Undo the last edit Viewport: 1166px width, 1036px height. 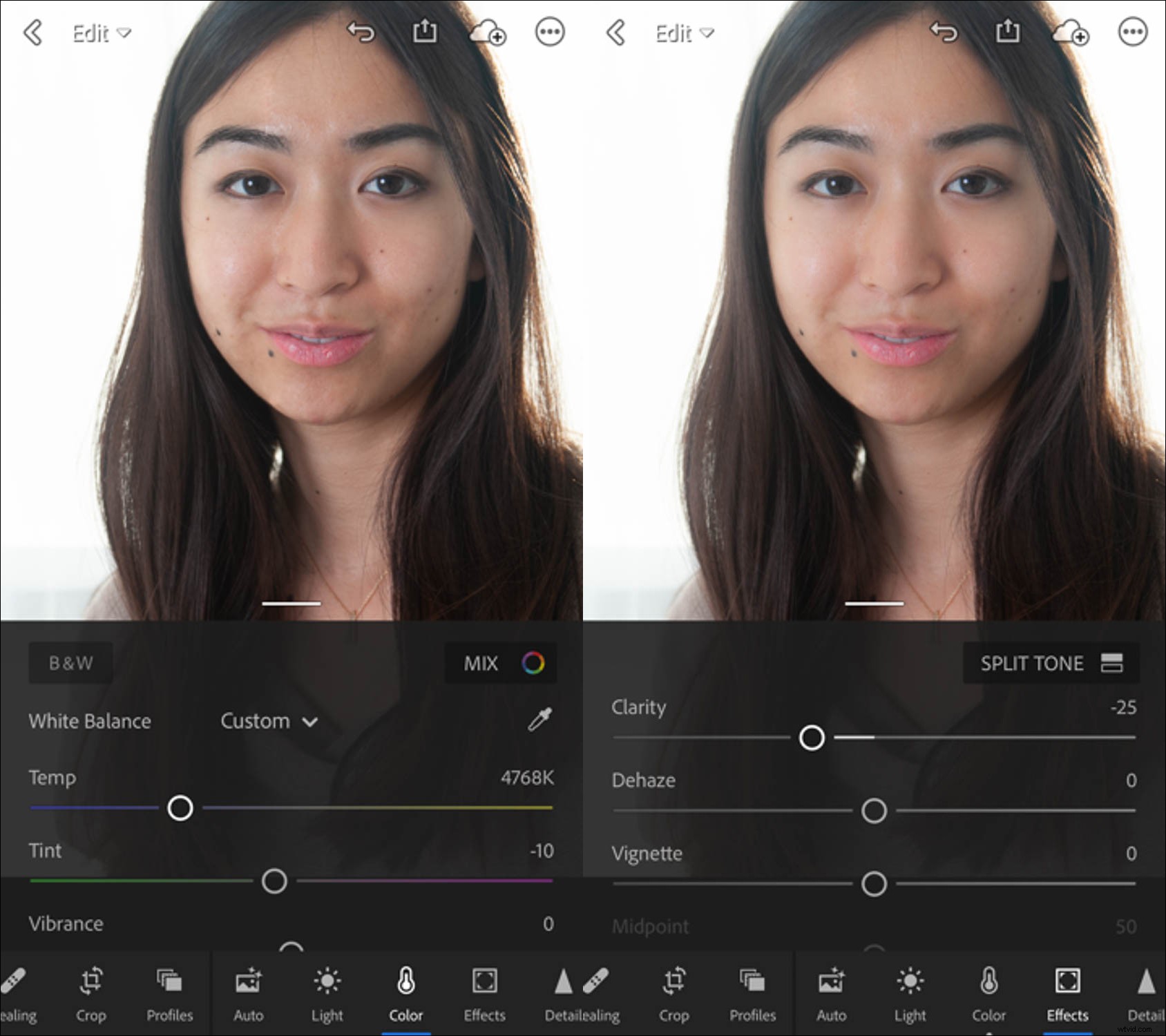point(361,32)
